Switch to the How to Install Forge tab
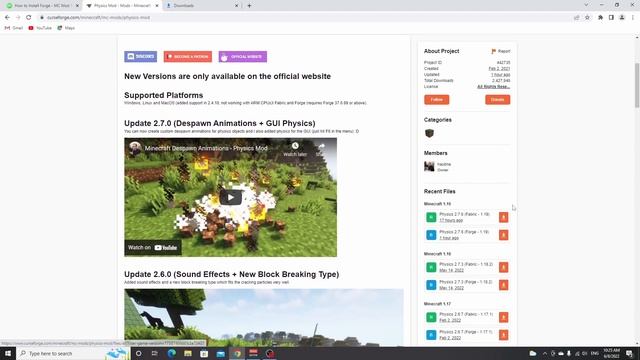Viewport: 640px width, 360px height. tap(41, 6)
